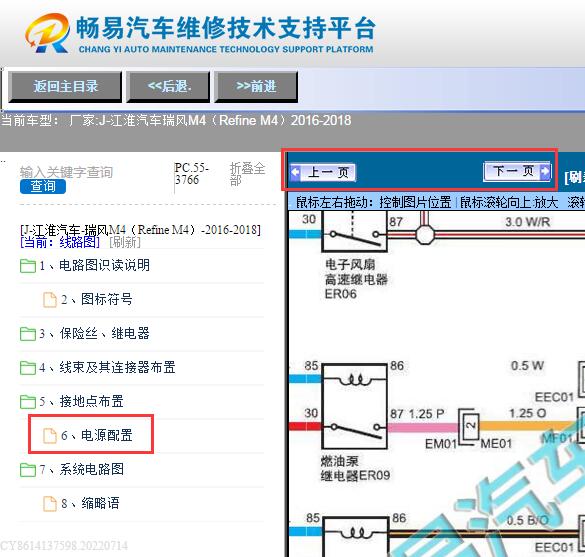Viewport: 585px width, 557px height.
Task: Click 折叠全部 to collapse all
Action: click(x=247, y=174)
